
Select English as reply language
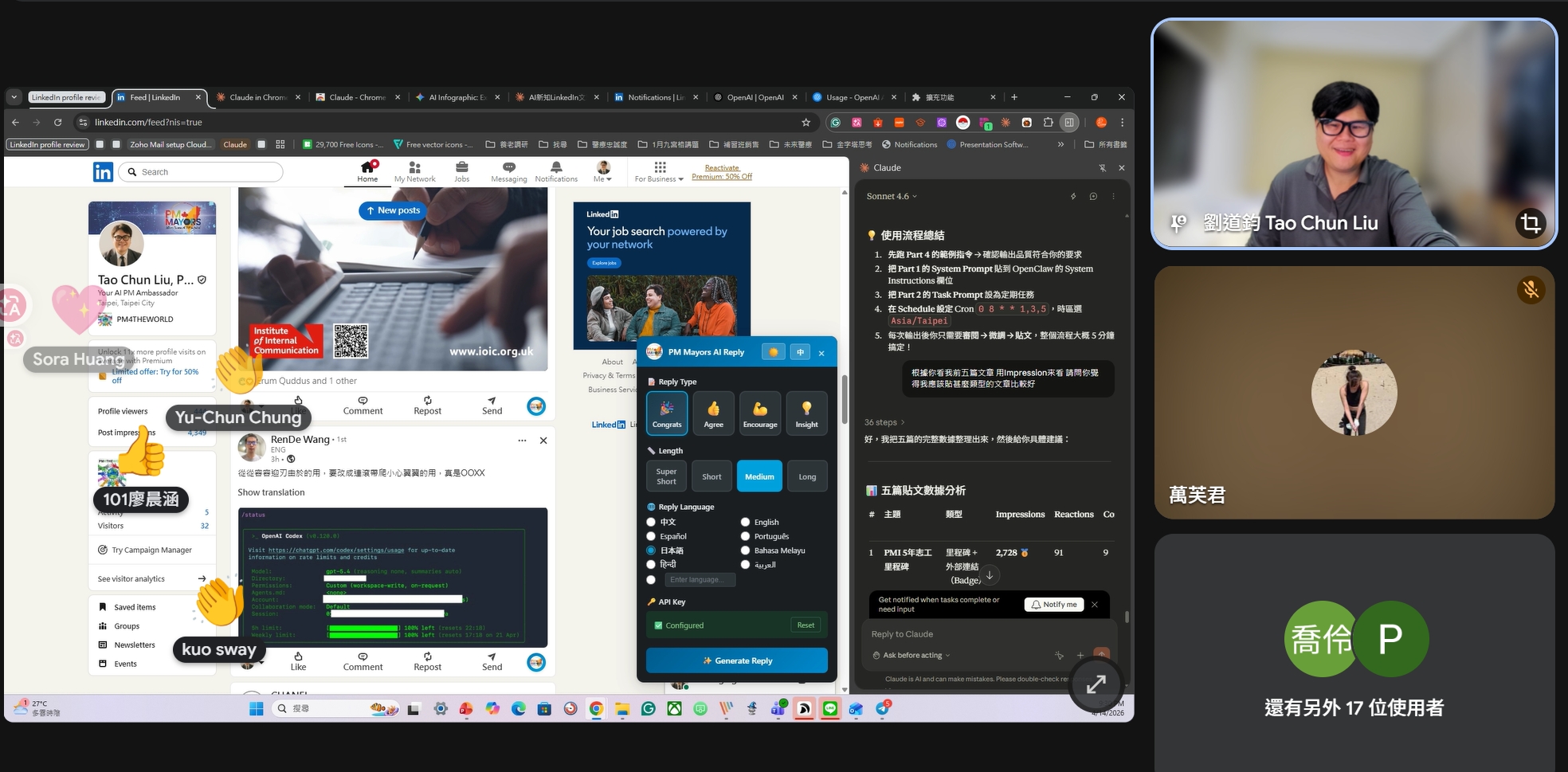coord(745,523)
